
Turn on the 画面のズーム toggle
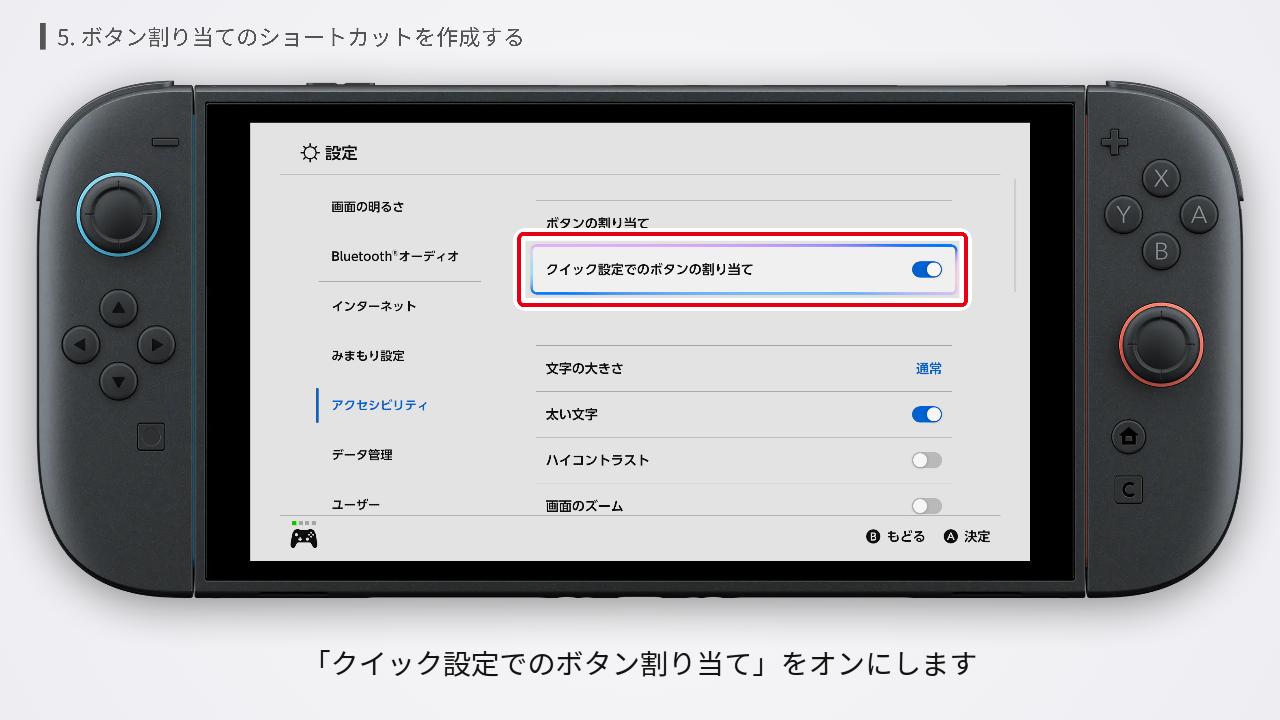tap(926, 505)
